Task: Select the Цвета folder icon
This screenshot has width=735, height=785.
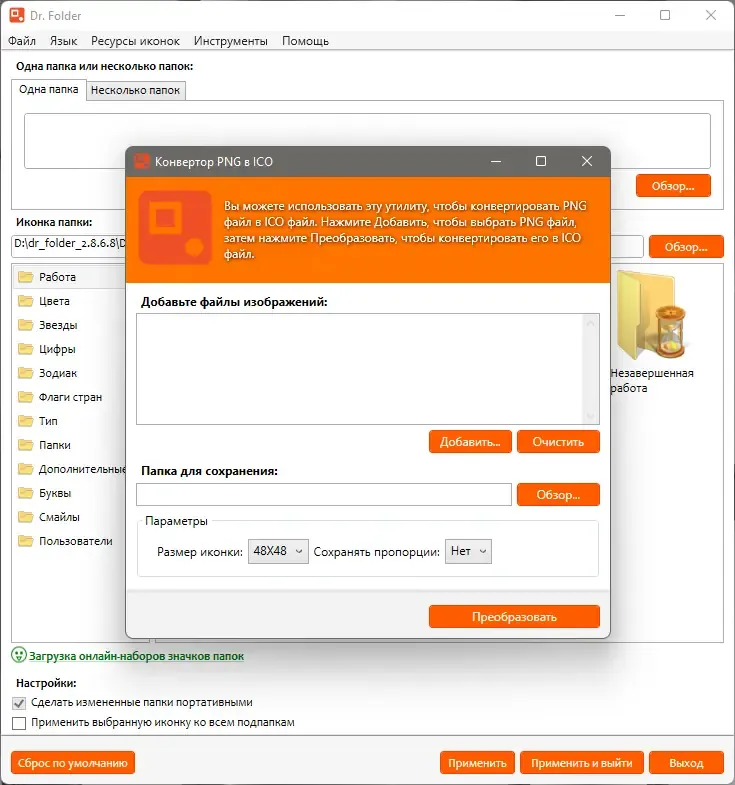Action: [x=25, y=301]
